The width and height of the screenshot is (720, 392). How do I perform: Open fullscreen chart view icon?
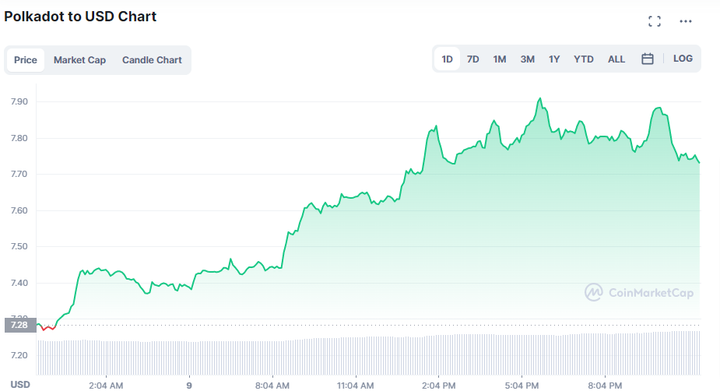[654, 21]
